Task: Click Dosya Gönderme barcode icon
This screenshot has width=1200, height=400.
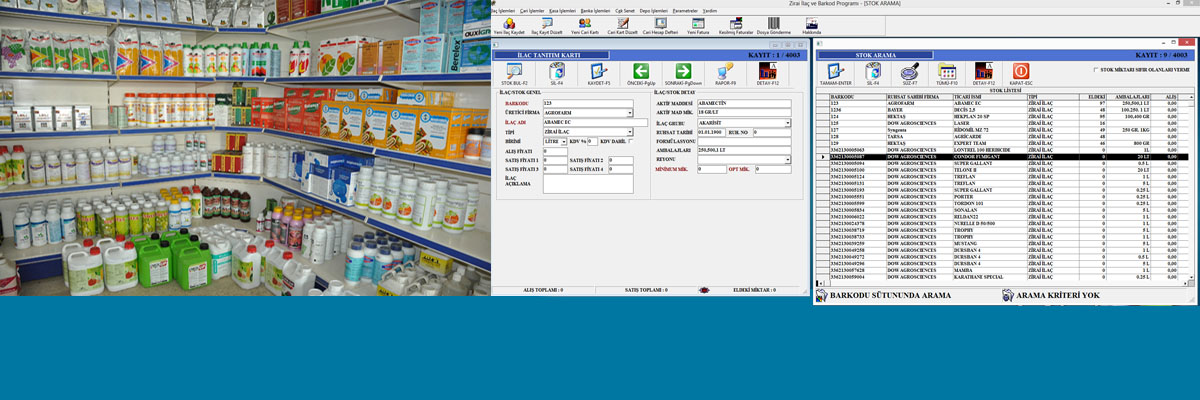Action: tap(773, 23)
